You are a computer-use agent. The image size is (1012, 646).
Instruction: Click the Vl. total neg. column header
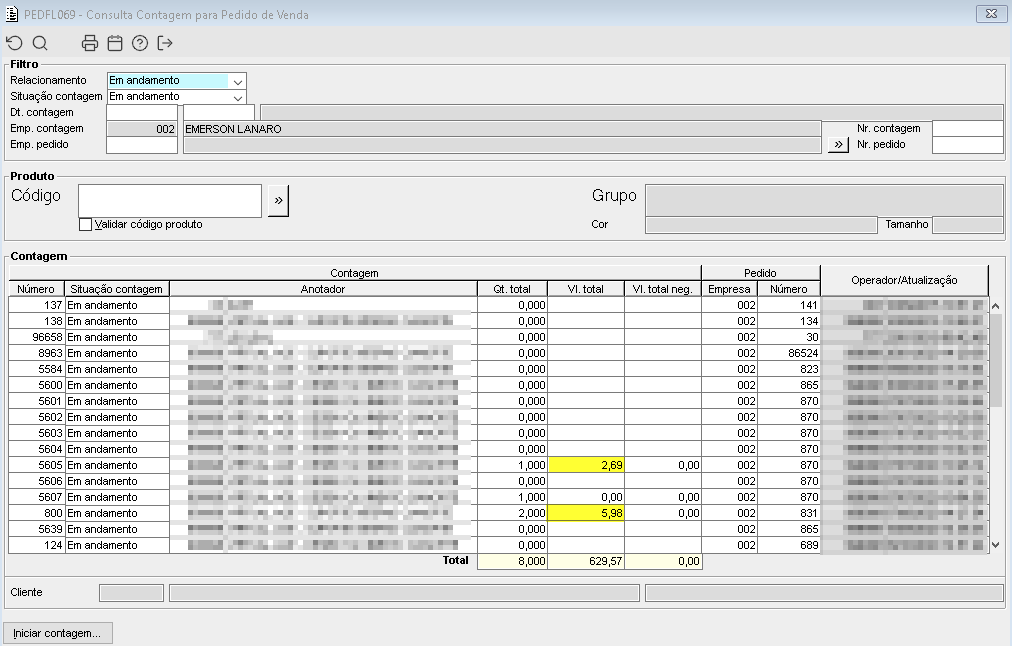pyautogui.click(x=662, y=289)
